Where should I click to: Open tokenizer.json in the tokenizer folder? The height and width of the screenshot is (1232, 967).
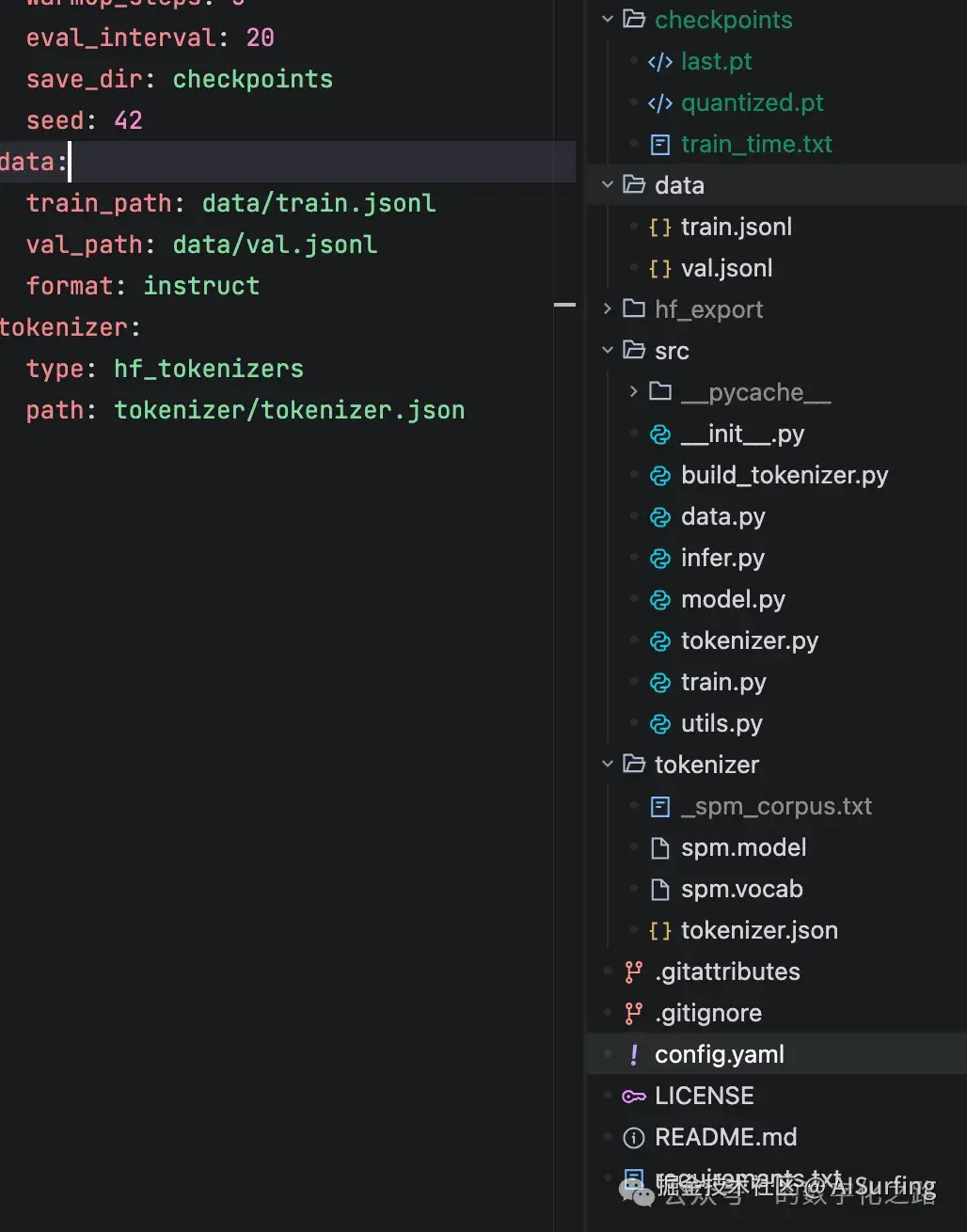point(759,930)
